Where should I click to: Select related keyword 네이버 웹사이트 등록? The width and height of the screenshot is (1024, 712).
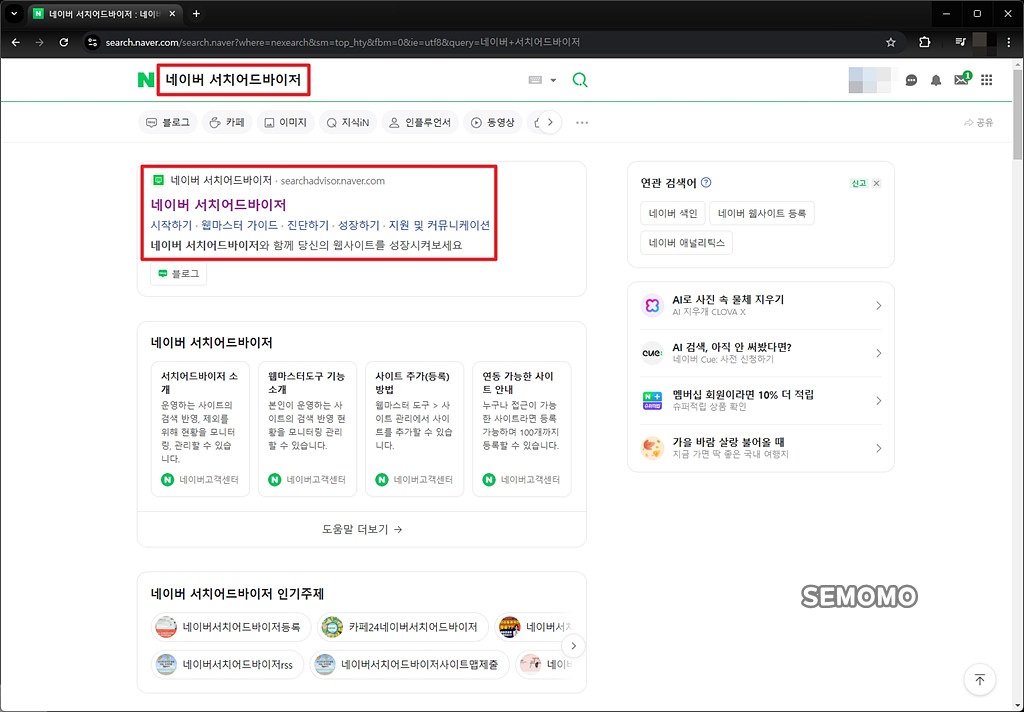click(761, 213)
